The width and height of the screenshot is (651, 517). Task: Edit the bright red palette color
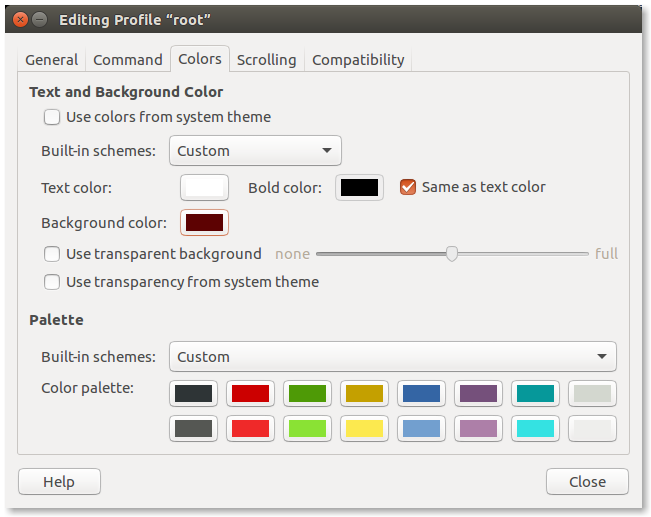[250, 428]
